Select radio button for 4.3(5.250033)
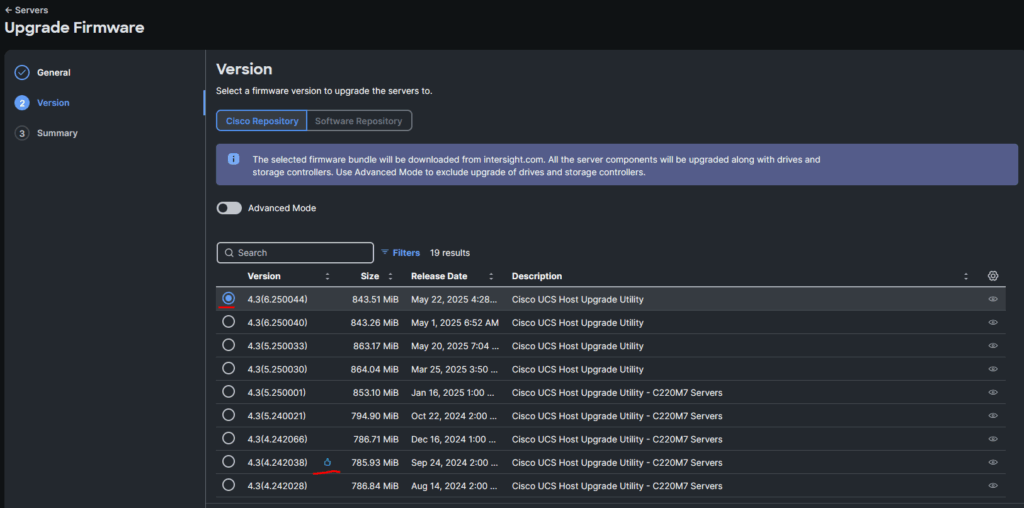This screenshot has width=1024, height=508. point(228,345)
